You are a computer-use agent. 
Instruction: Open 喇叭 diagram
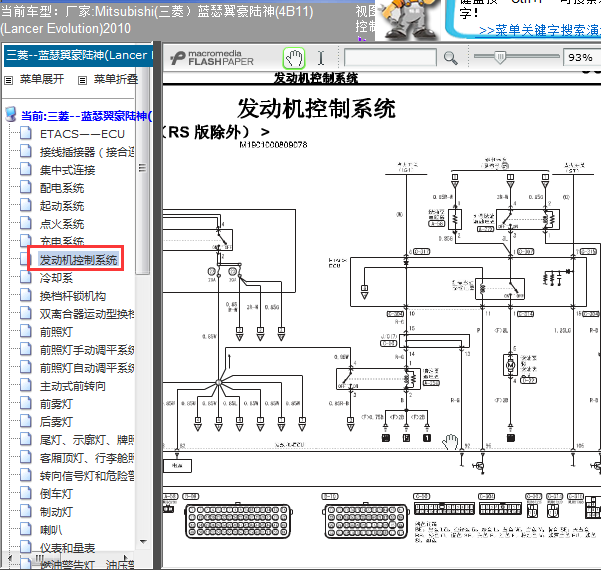click(51, 530)
